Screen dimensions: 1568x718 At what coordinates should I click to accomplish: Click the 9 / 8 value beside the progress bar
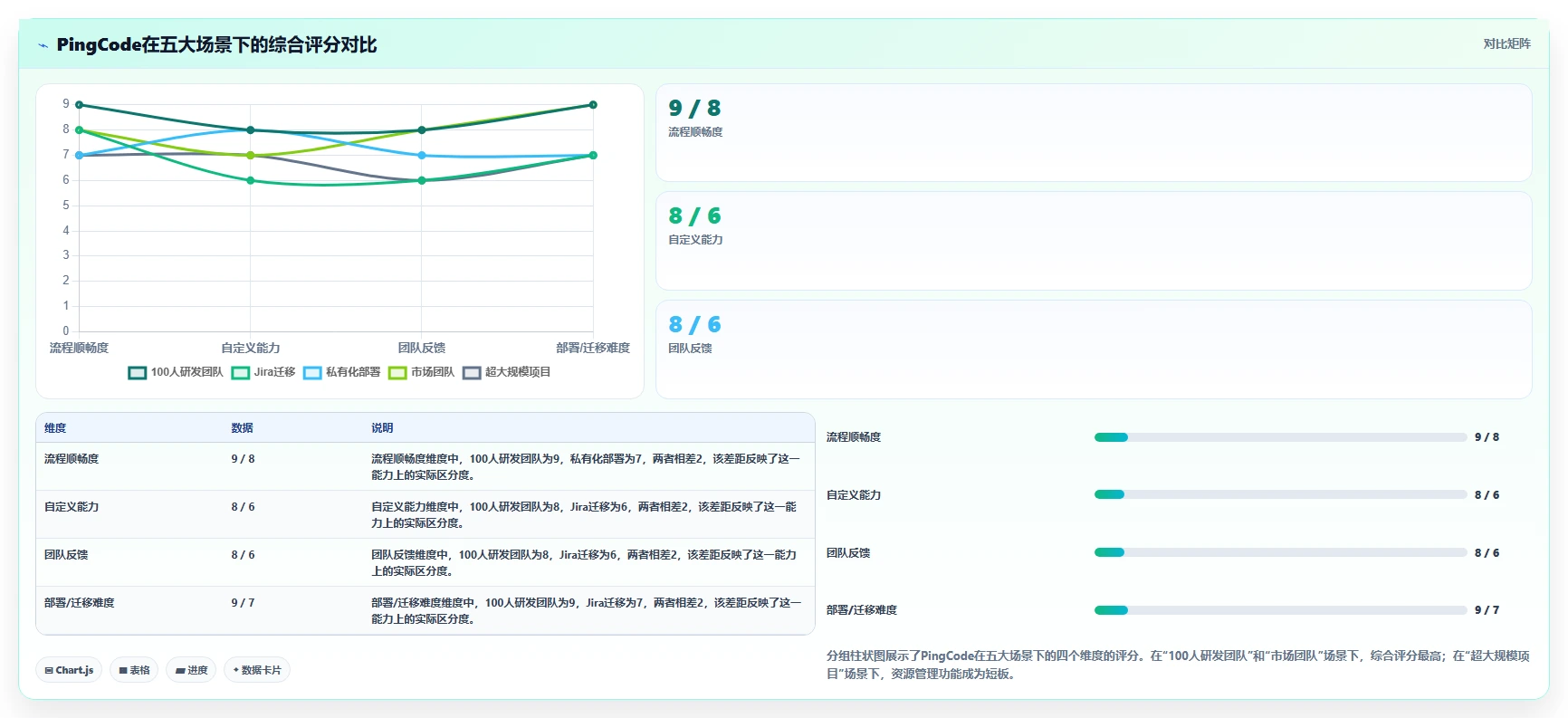(1487, 437)
